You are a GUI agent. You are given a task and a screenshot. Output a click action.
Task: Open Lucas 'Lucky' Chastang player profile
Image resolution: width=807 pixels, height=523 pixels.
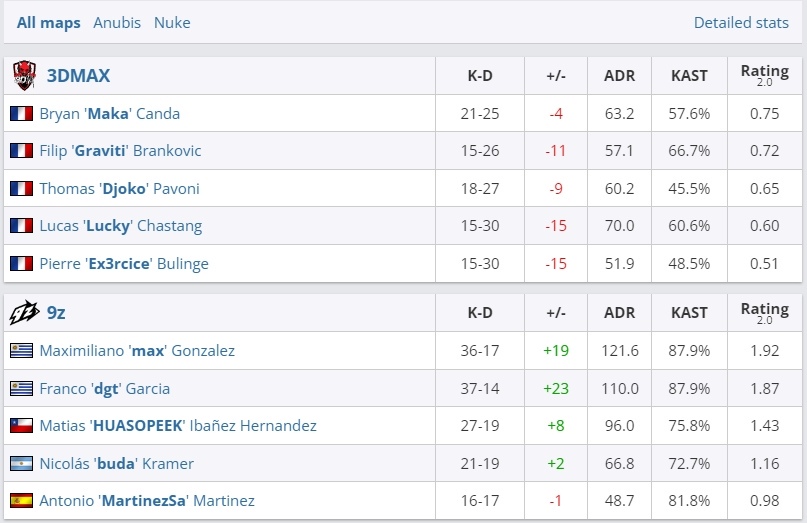pyautogui.click(x=120, y=226)
